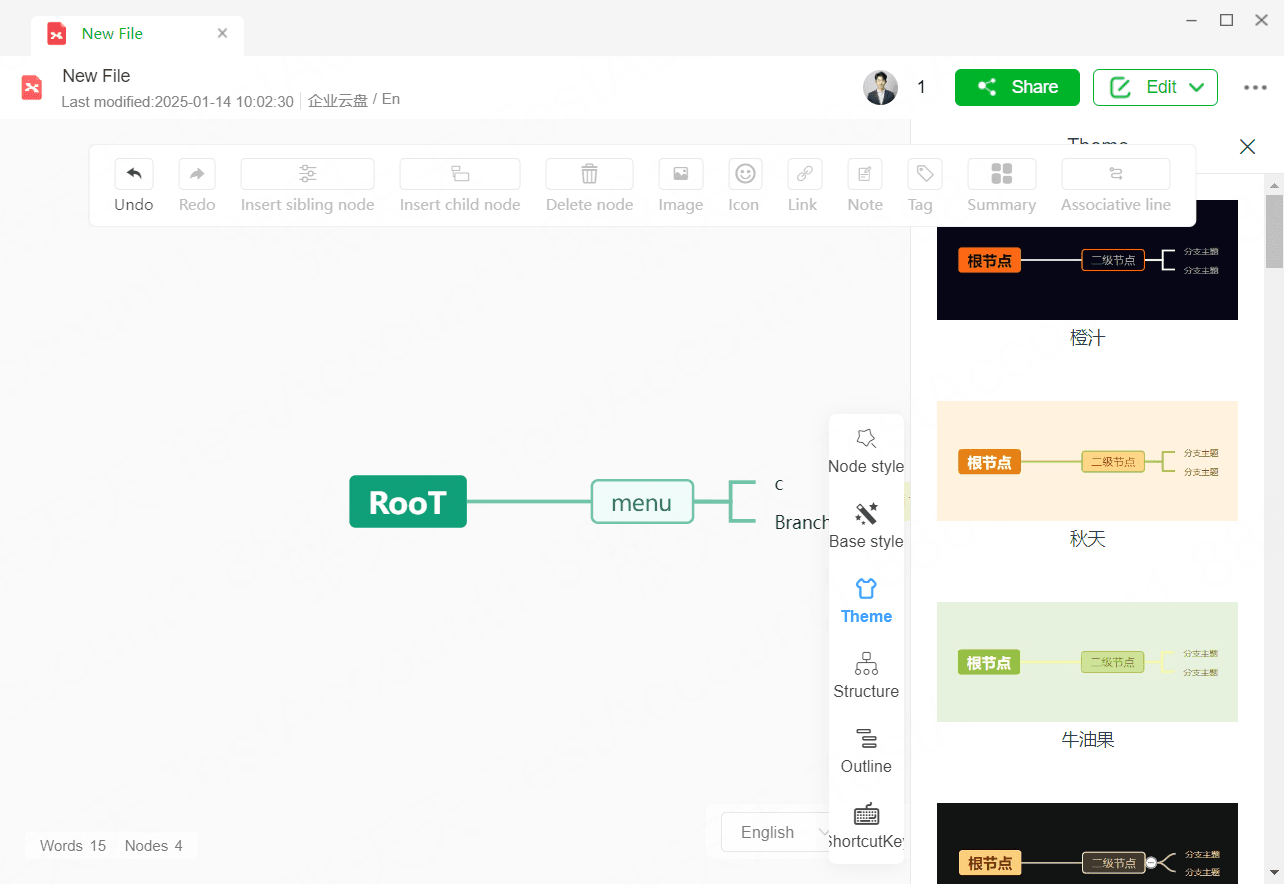
Task: Apply the 秋天 theme thumbnail
Action: coord(1087,461)
